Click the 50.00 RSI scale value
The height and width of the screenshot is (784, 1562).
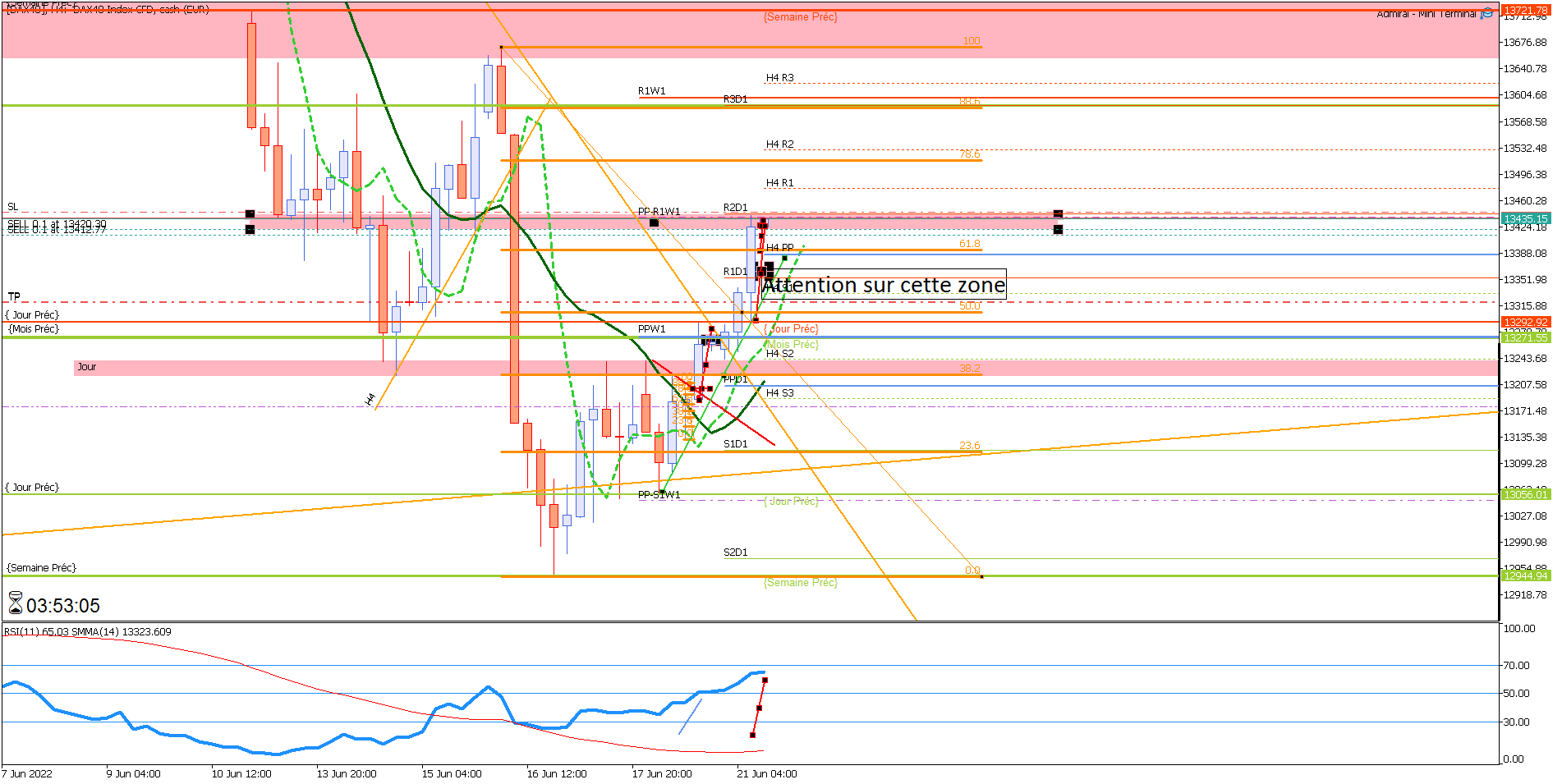tap(1517, 694)
